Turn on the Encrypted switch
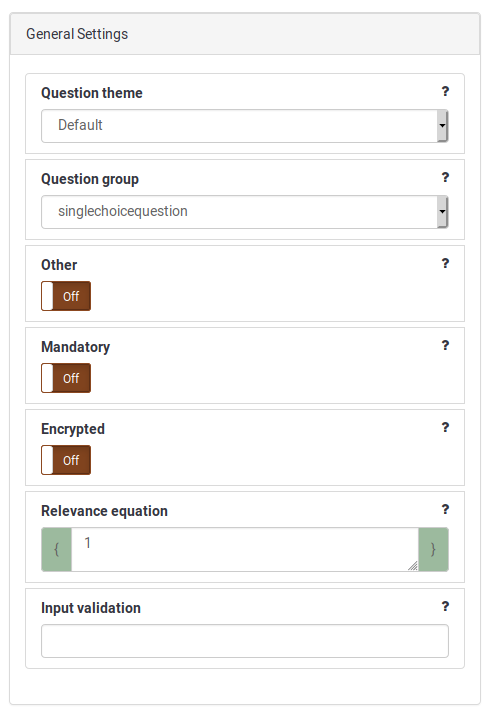Screen dimensions: 494x714 point(66,460)
